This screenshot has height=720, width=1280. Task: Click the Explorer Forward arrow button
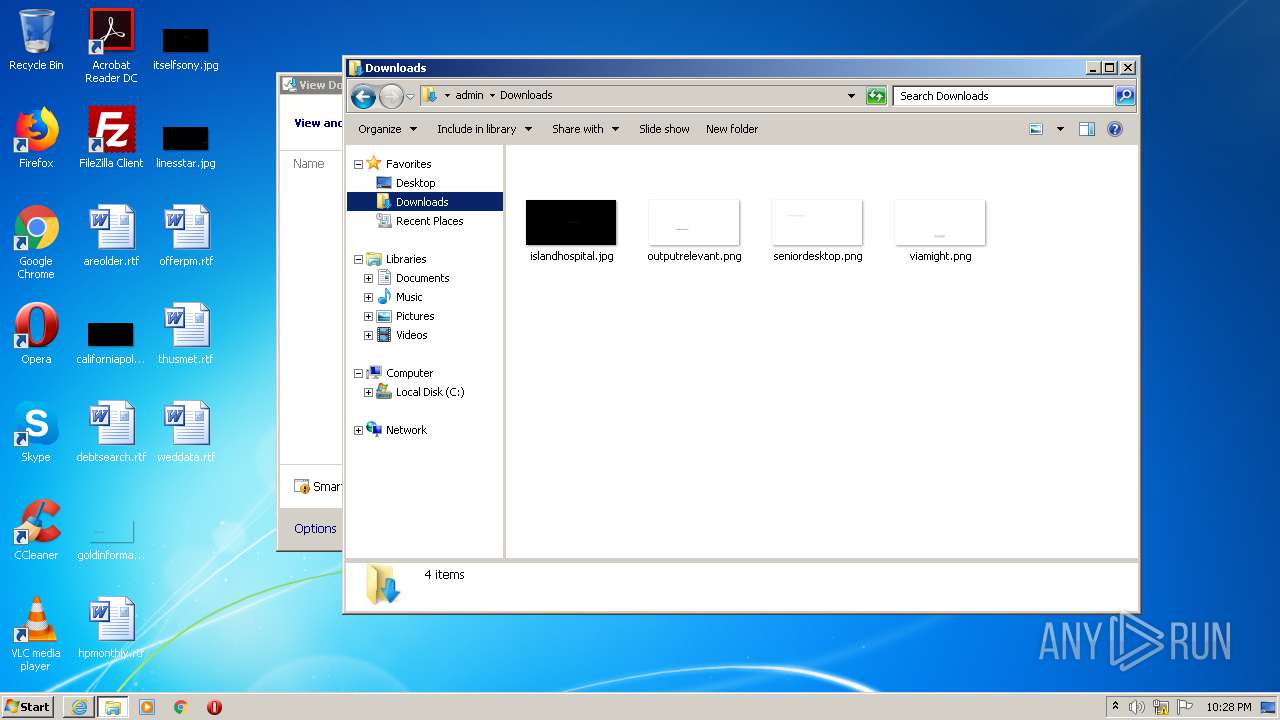pyautogui.click(x=391, y=96)
